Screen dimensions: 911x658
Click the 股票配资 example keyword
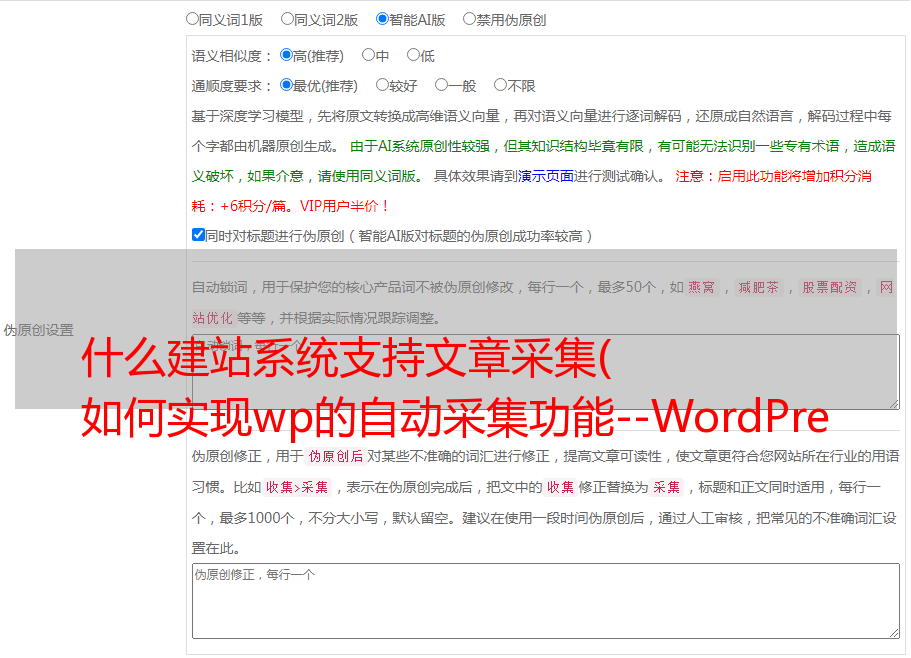point(830,287)
